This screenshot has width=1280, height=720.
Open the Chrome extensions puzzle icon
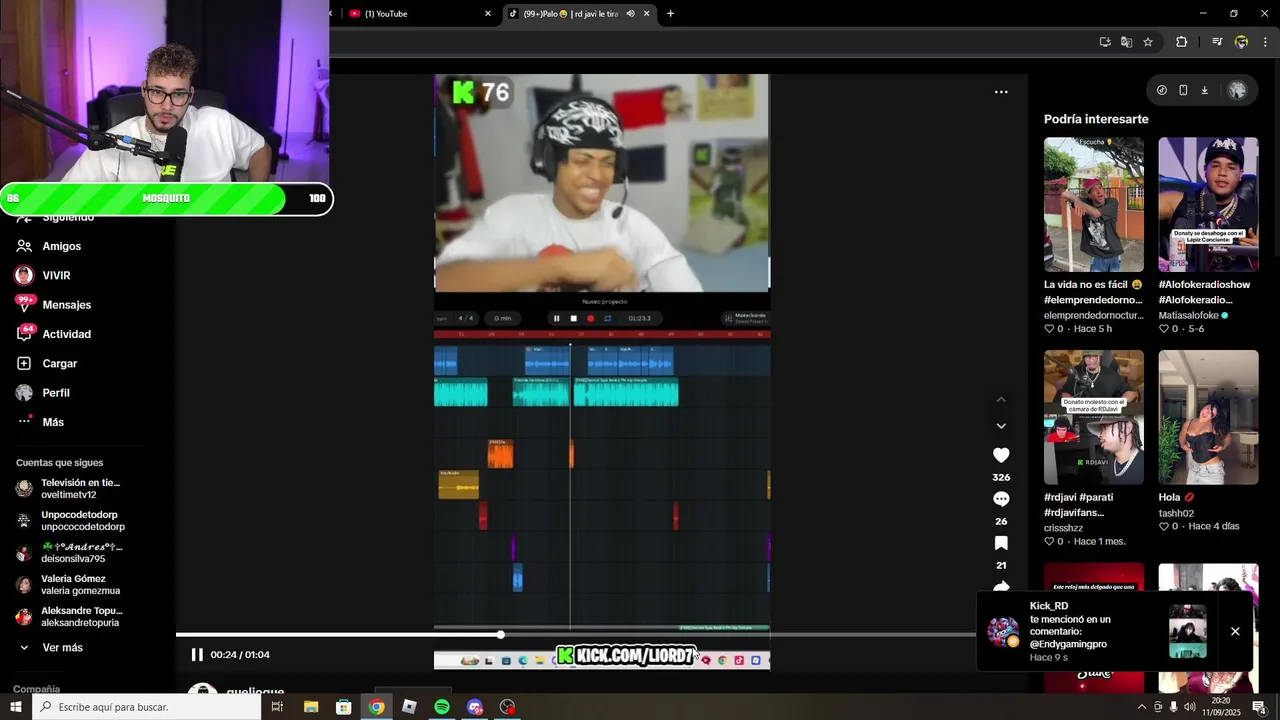click(x=1181, y=42)
